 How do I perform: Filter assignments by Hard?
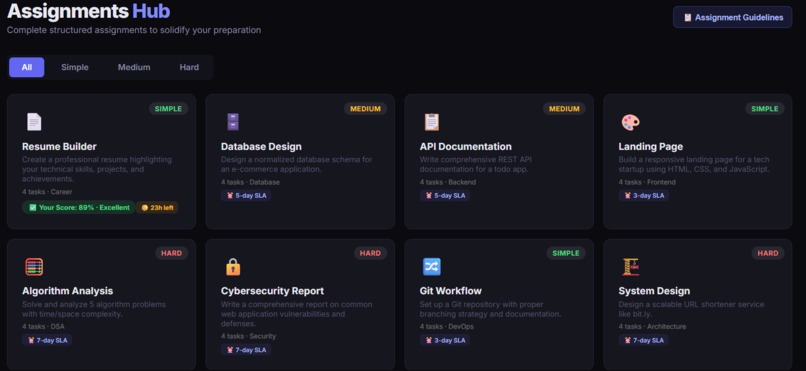click(189, 67)
